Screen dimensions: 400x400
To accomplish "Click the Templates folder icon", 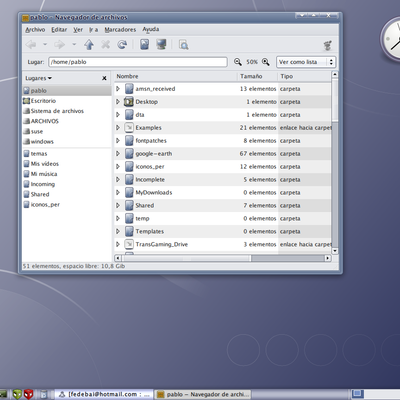I will pos(129,231).
